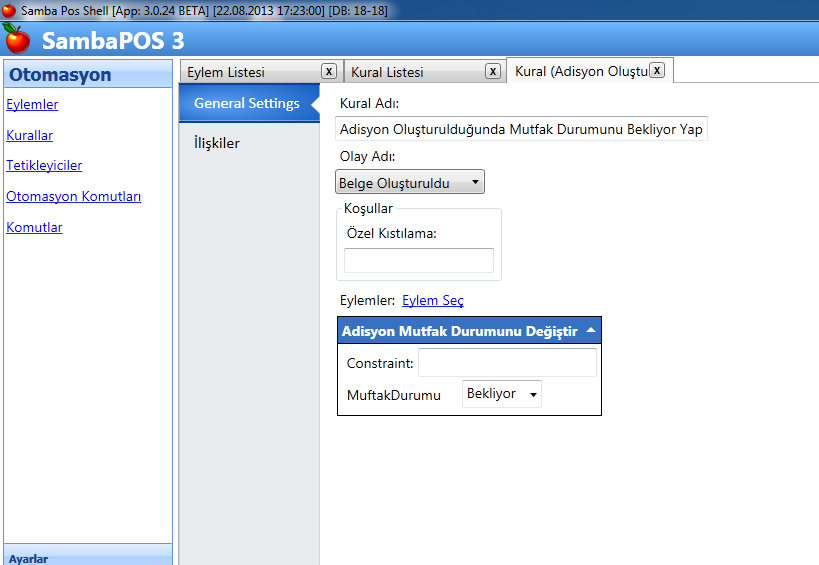The width and height of the screenshot is (819, 565).
Task: Close the Kural (Adisyon Oluştu tab
Action: click(x=656, y=70)
